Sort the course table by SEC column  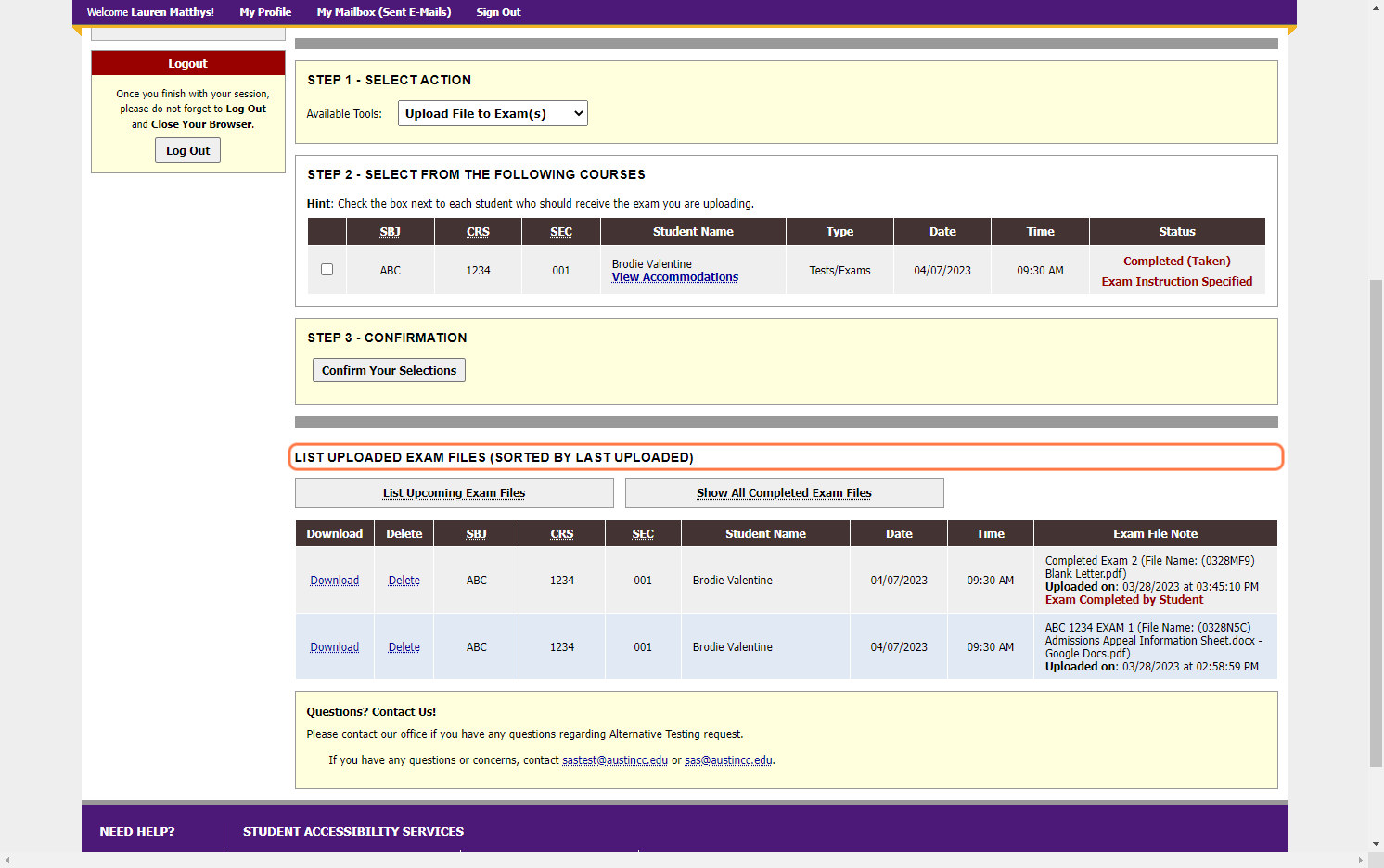(561, 232)
